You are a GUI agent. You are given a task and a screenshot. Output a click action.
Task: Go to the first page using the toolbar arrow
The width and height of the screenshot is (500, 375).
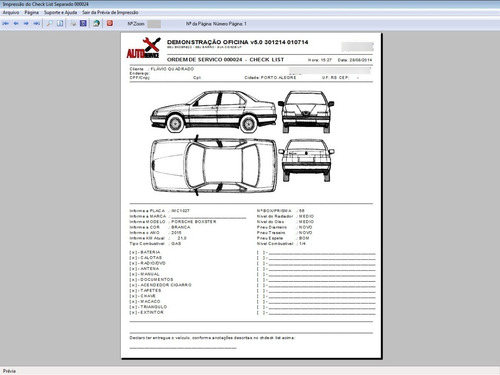pyautogui.click(x=6, y=23)
